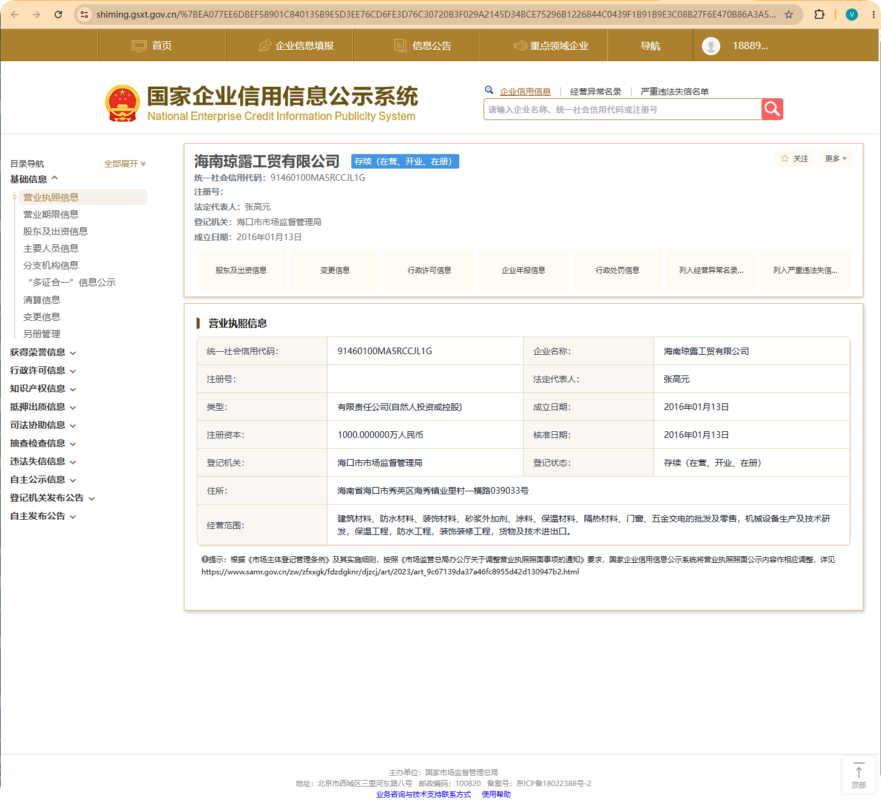
Task: Click the user avatar icon beside 18889
Action: click(x=711, y=46)
